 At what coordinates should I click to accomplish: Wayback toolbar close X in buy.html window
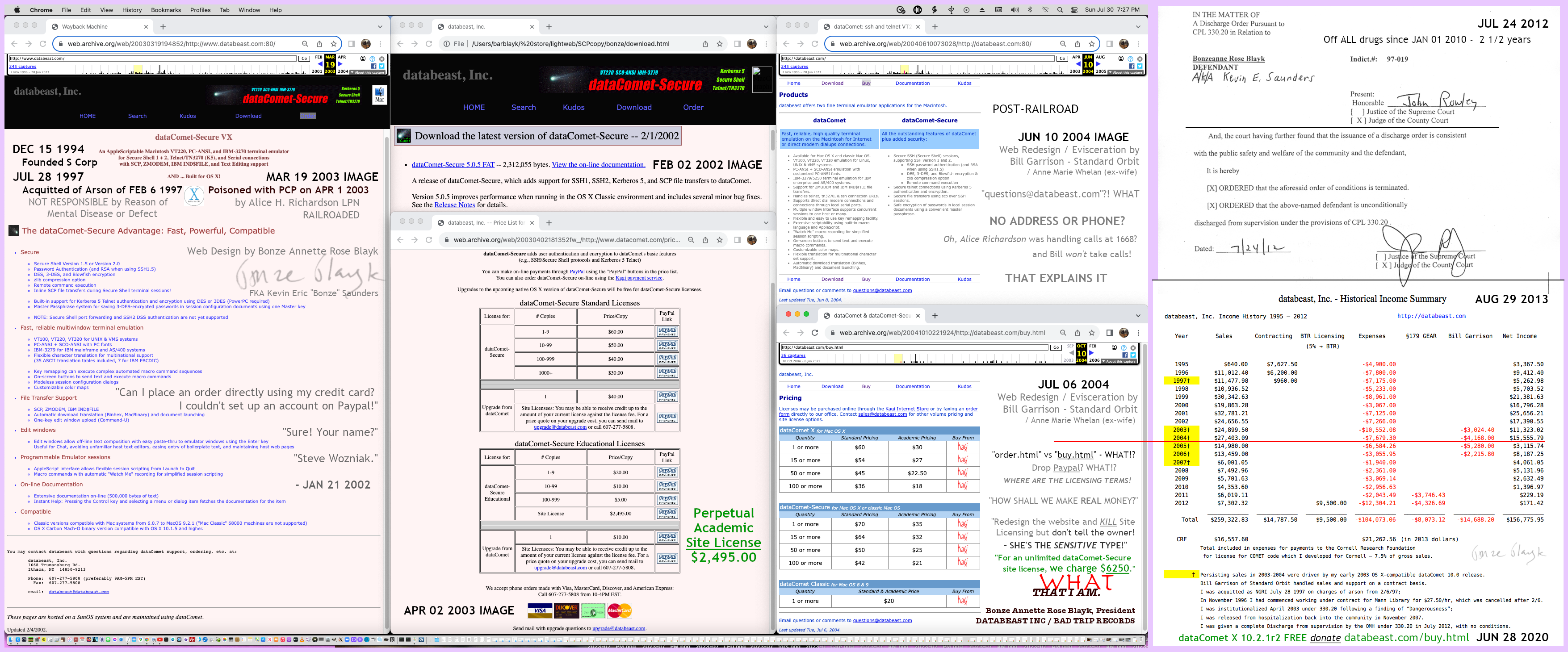click(1133, 347)
